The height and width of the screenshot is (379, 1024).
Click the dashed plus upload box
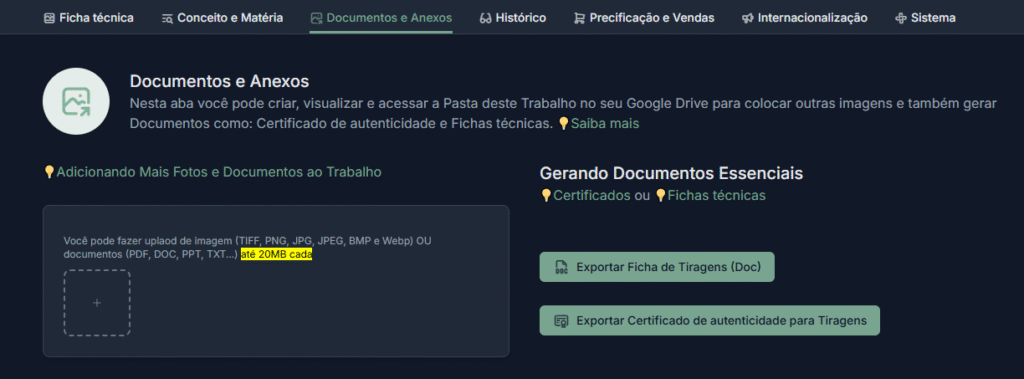click(x=97, y=303)
